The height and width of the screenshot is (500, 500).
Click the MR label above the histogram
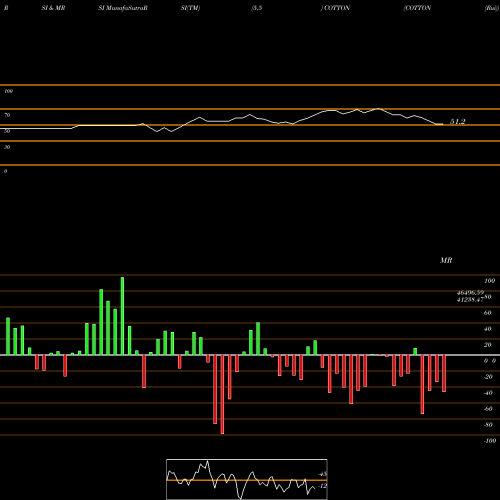[446, 260]
